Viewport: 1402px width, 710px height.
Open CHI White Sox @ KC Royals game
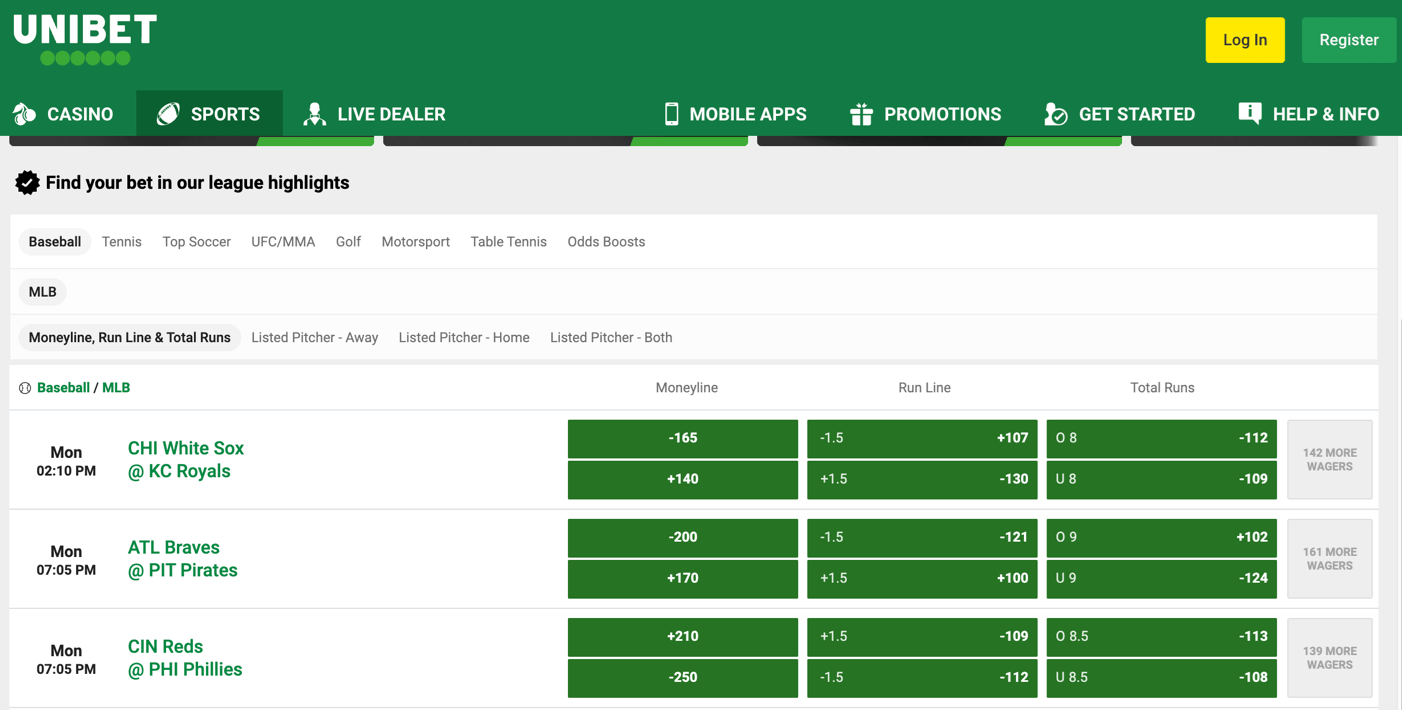(186, 460)
